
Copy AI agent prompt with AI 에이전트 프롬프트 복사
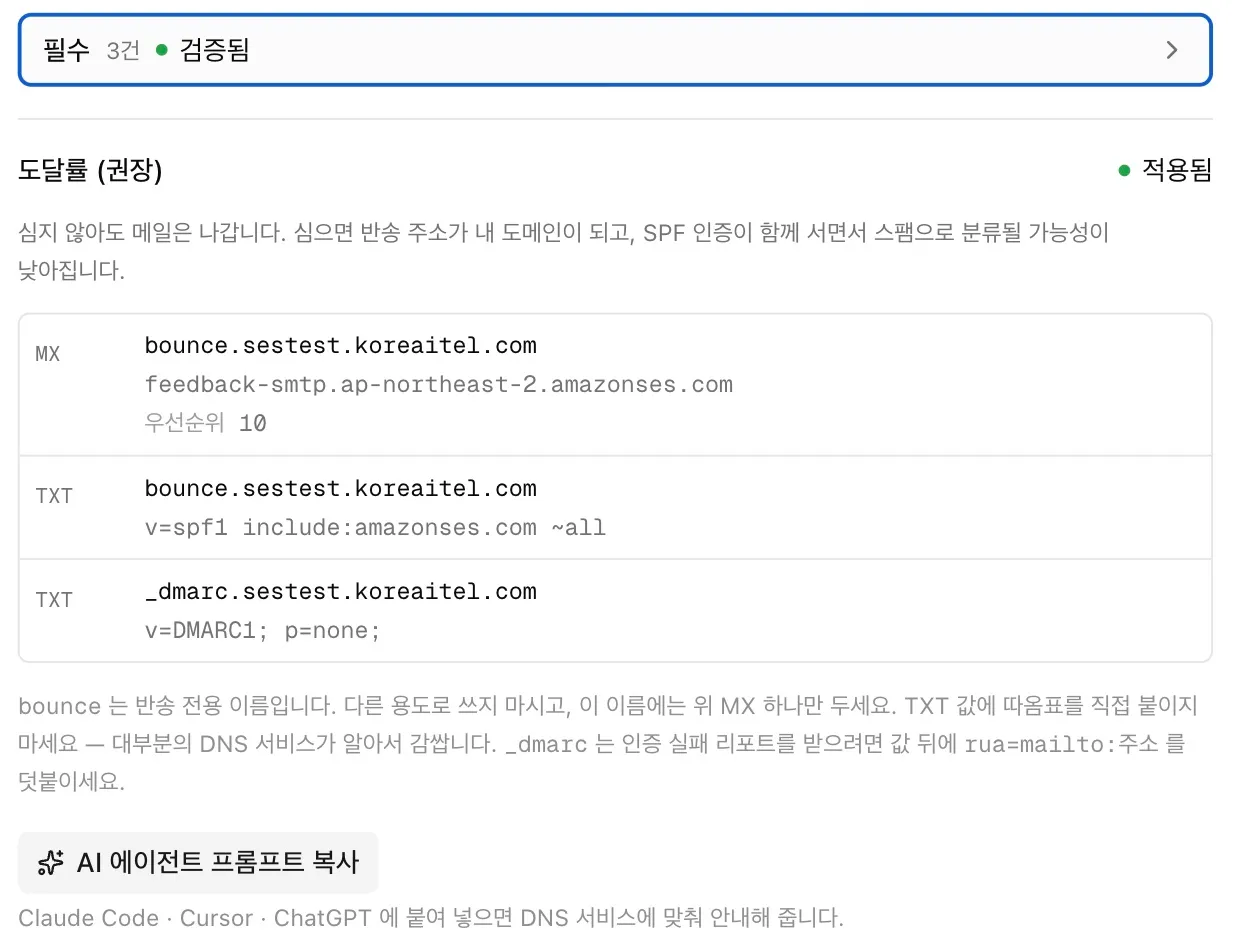[x=198, y=862]
